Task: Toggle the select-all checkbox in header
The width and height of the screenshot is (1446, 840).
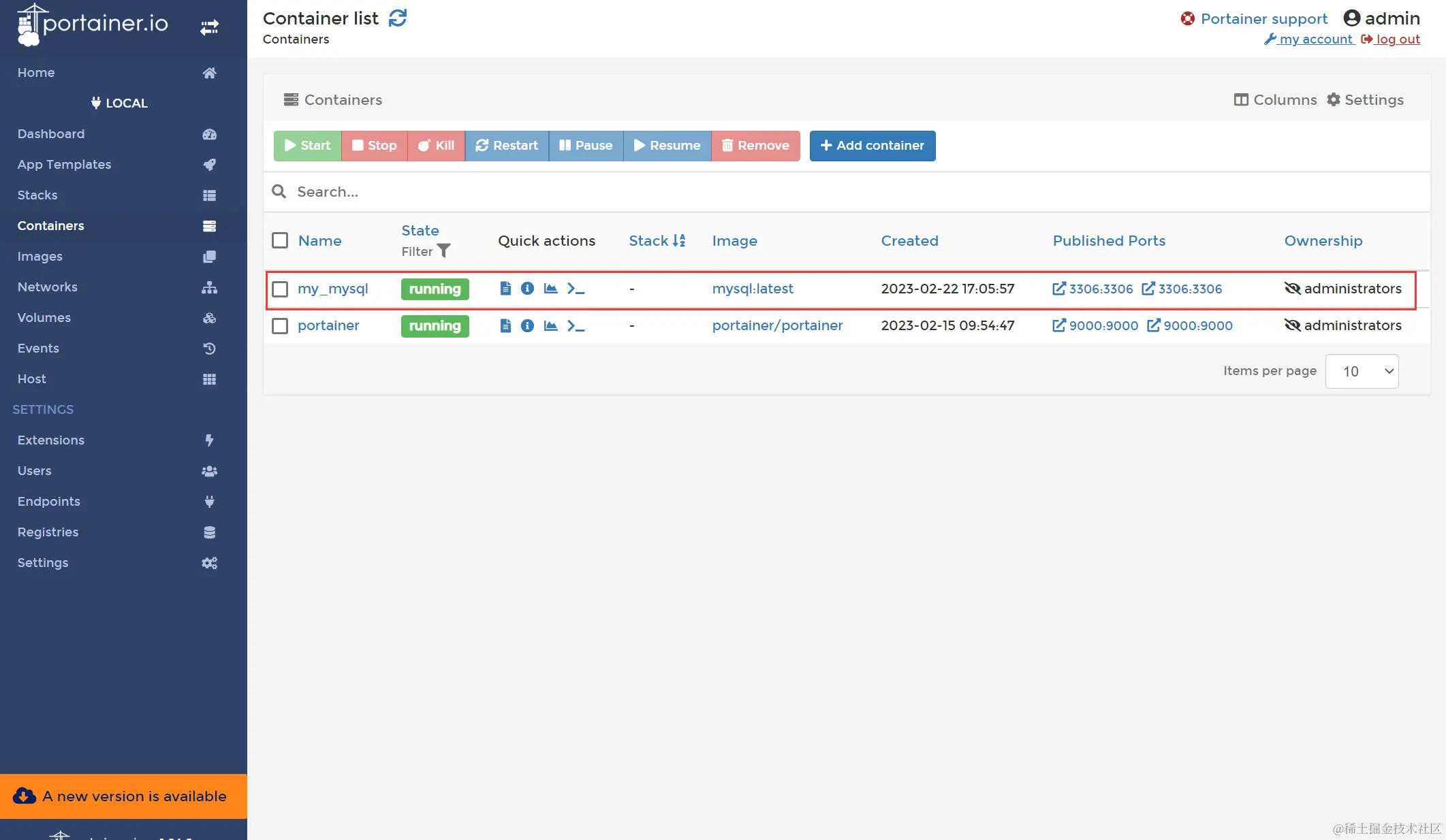Action: coord(280,240)
